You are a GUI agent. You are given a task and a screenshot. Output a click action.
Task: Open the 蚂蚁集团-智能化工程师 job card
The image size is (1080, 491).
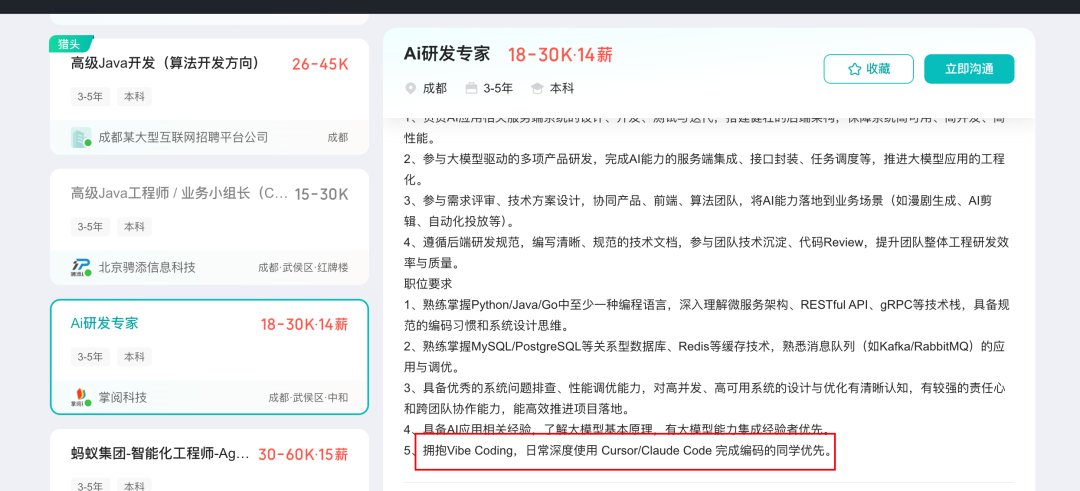[x=209, y=460]
